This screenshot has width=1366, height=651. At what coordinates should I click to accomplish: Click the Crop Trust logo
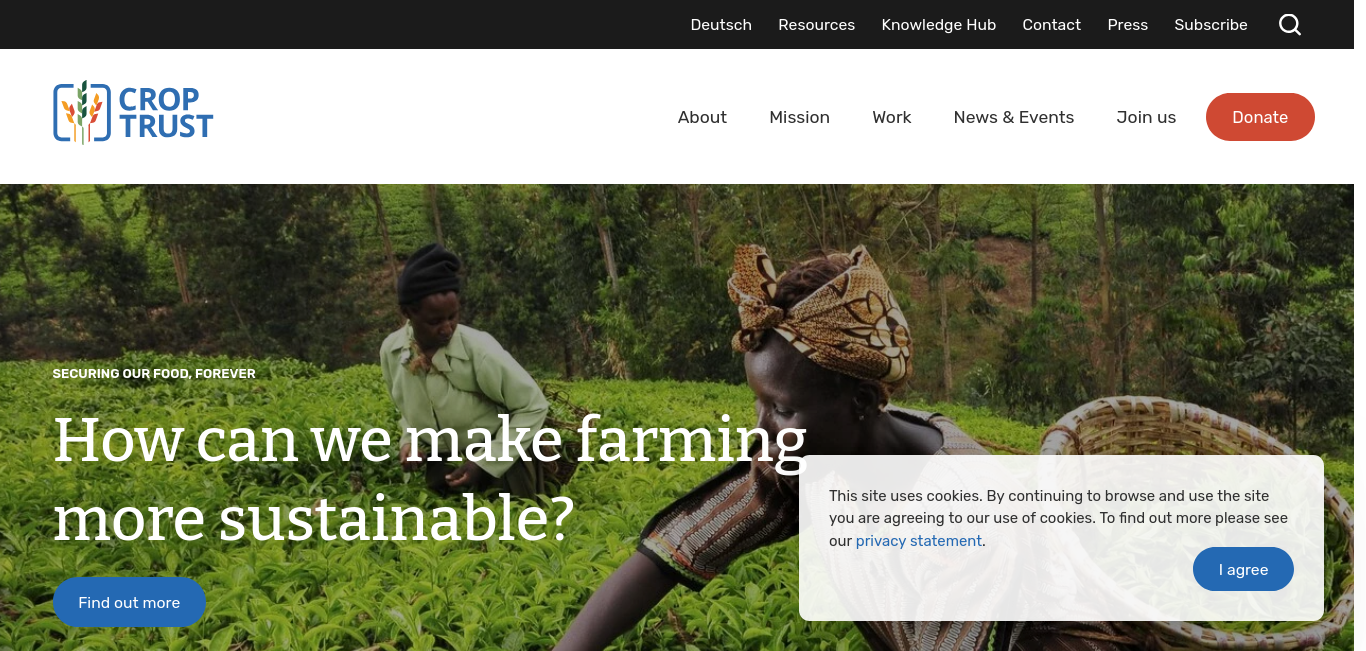click(133, 112)
